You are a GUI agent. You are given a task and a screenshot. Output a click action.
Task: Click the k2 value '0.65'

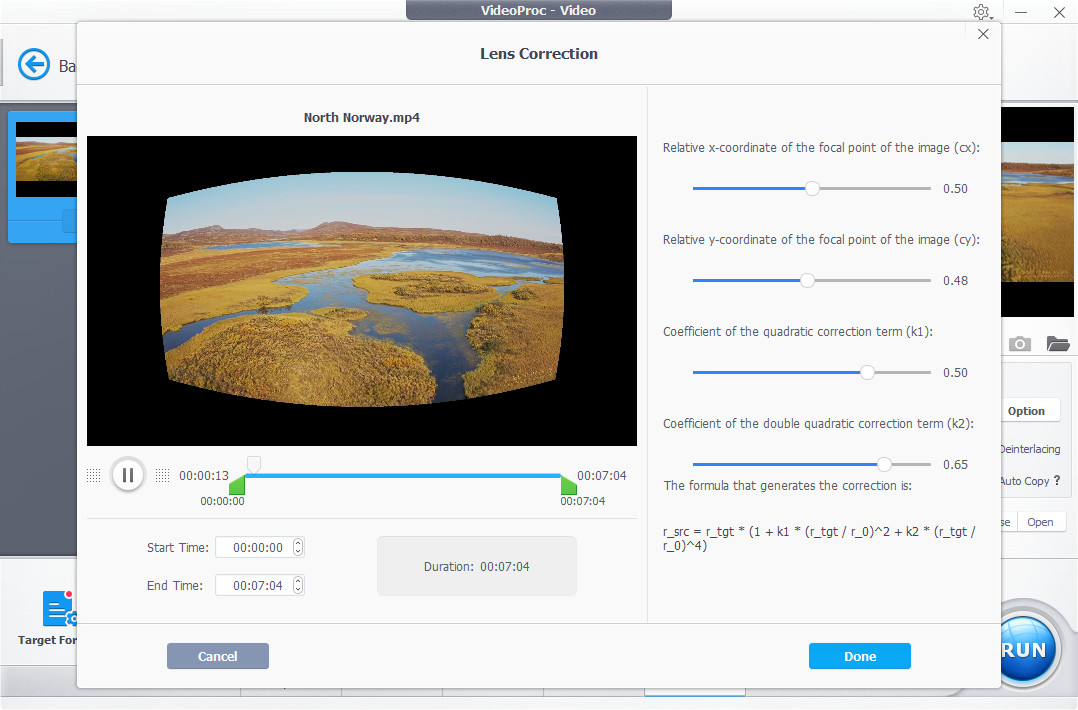955,465
